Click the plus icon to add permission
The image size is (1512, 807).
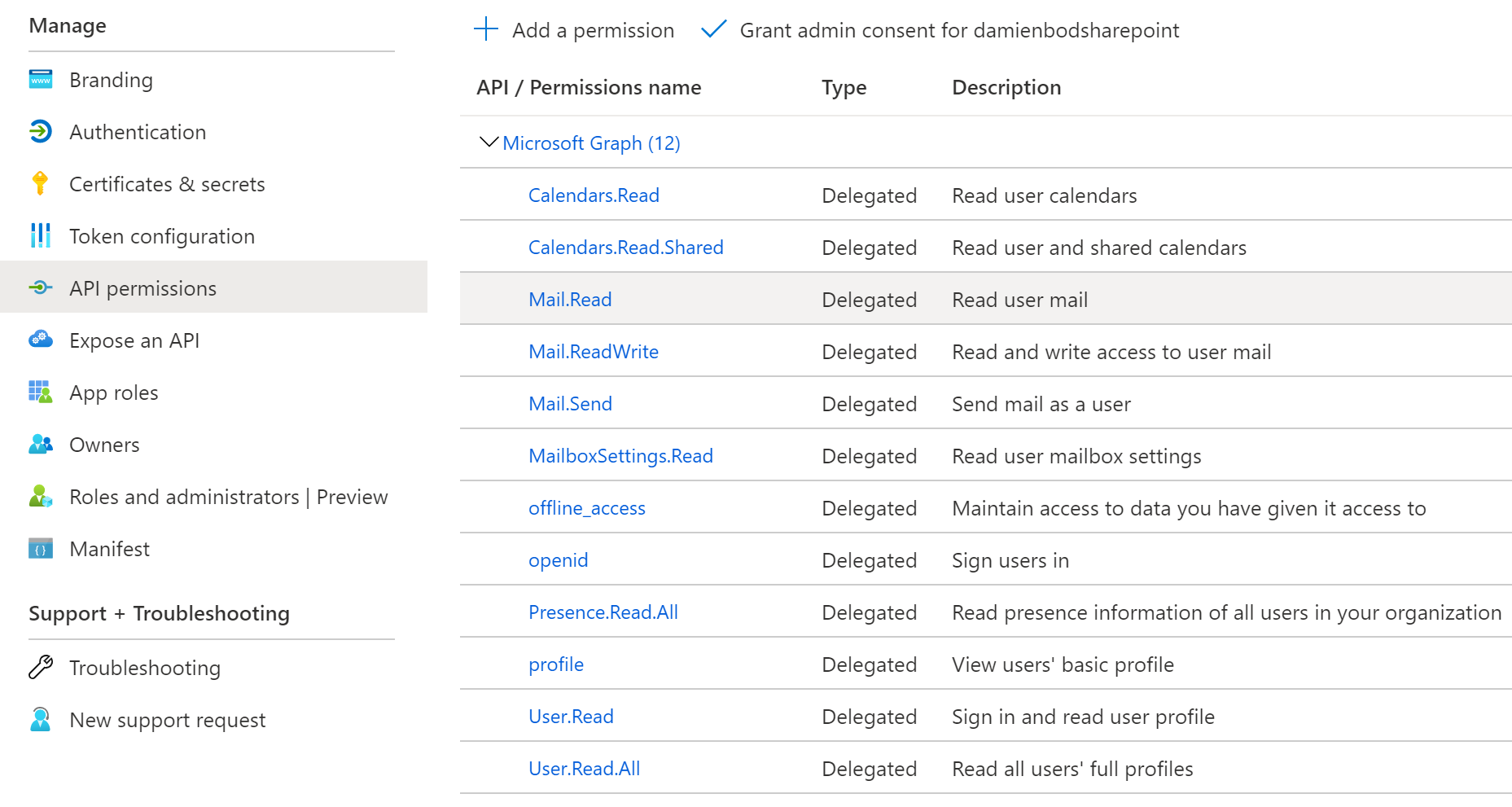point(486,30)
